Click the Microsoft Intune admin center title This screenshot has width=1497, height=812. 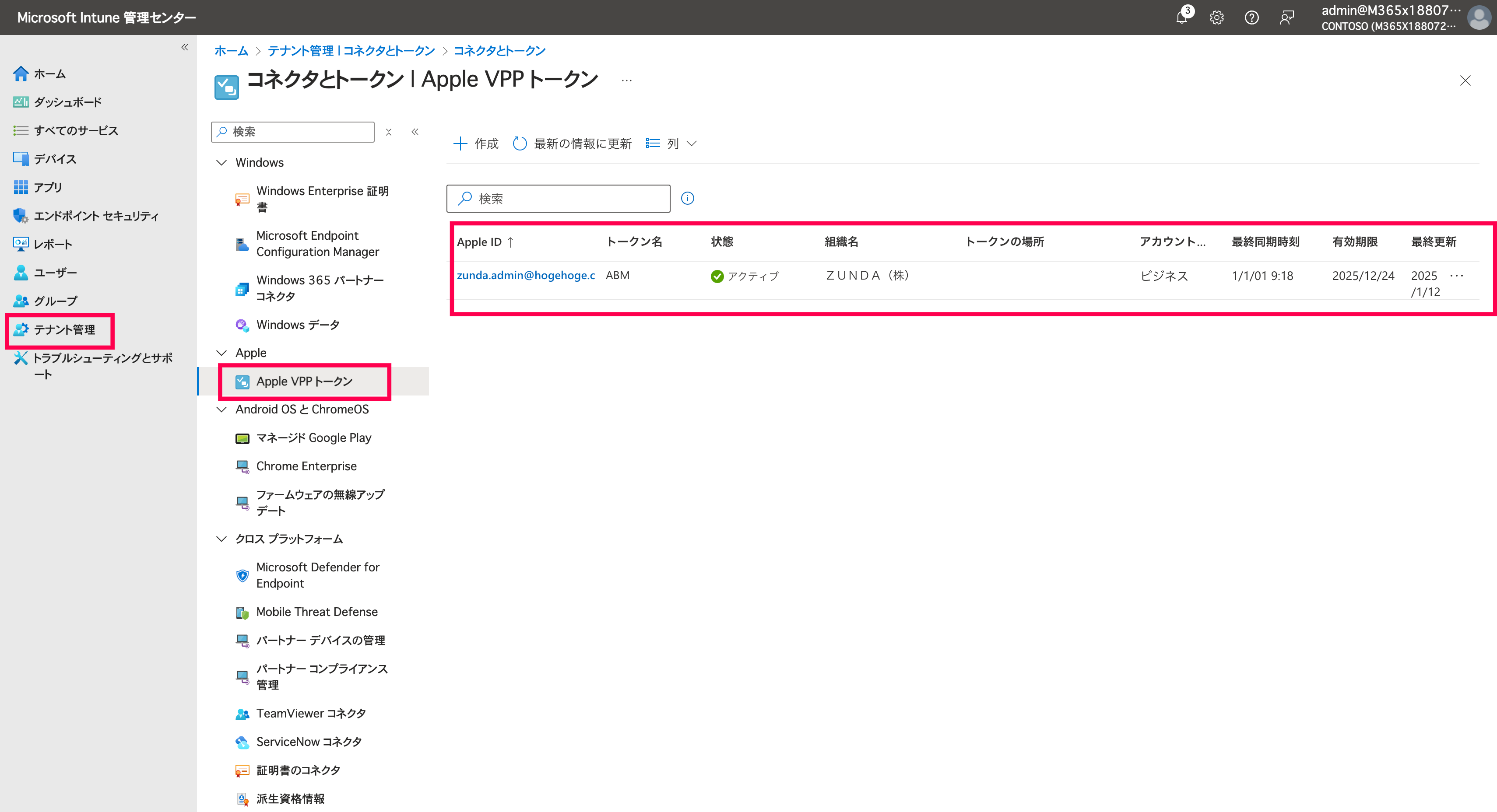click(107, 17)
